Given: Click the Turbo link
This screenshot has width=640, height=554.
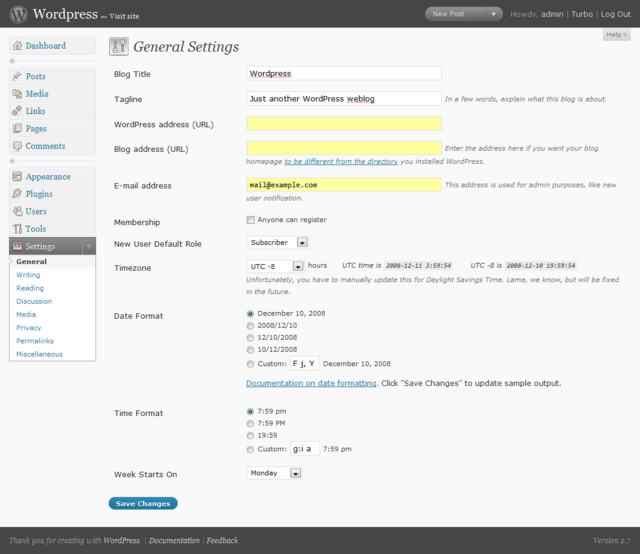Looking at the screenshot, I should click(582, 14).
